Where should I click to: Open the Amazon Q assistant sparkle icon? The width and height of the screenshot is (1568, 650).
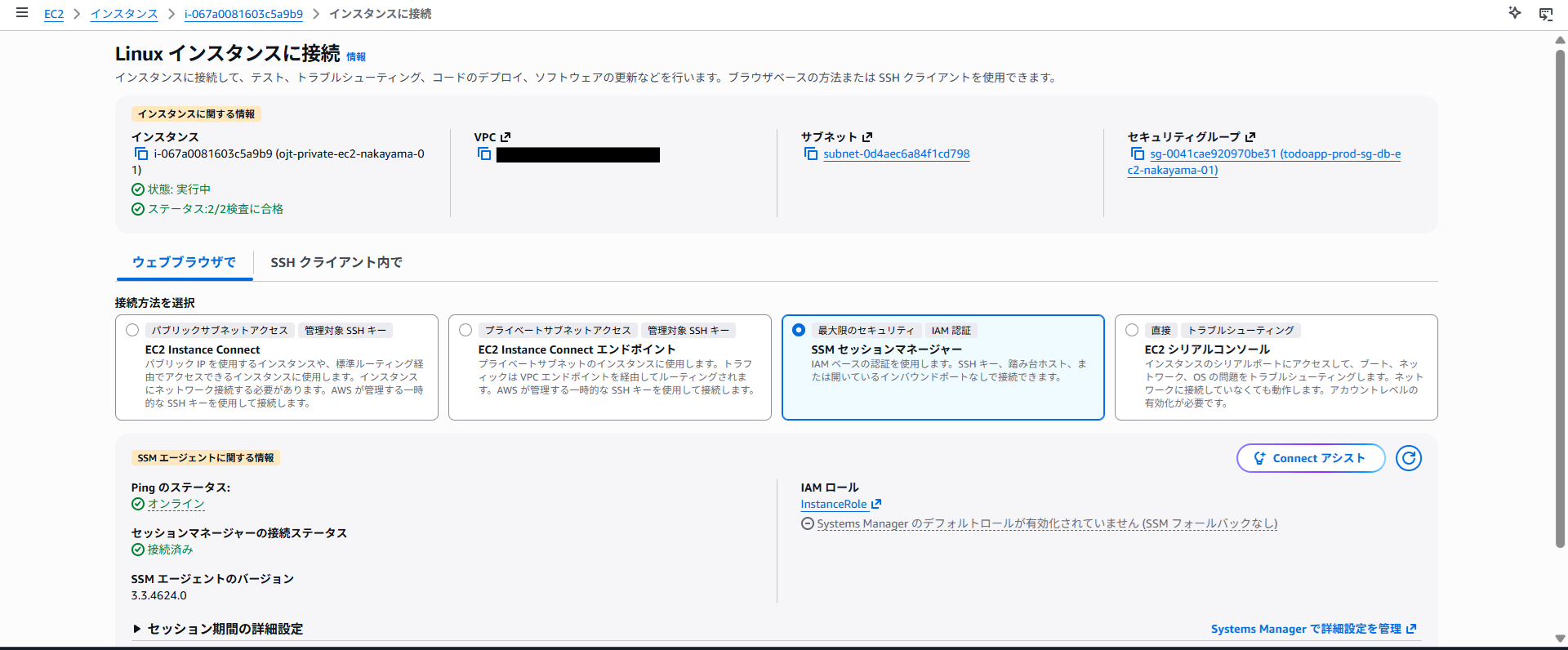pos(1515,13)
